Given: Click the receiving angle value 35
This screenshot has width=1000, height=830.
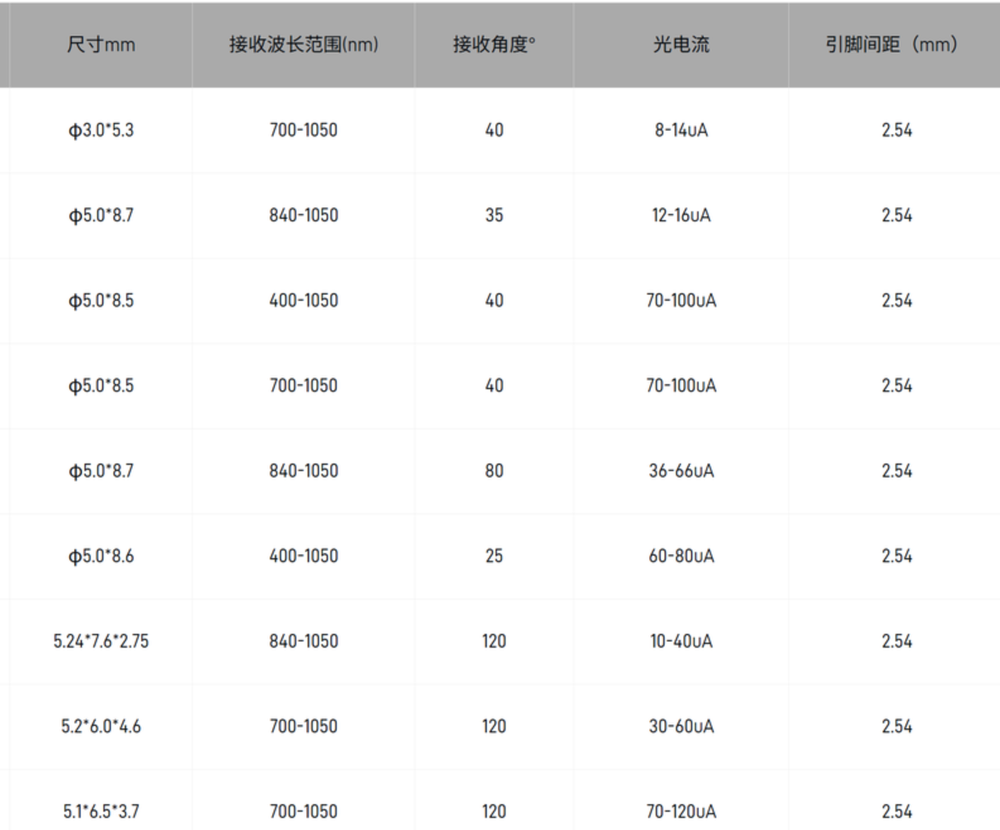Looking at the screenshot, I should click(x=494, y=215).
